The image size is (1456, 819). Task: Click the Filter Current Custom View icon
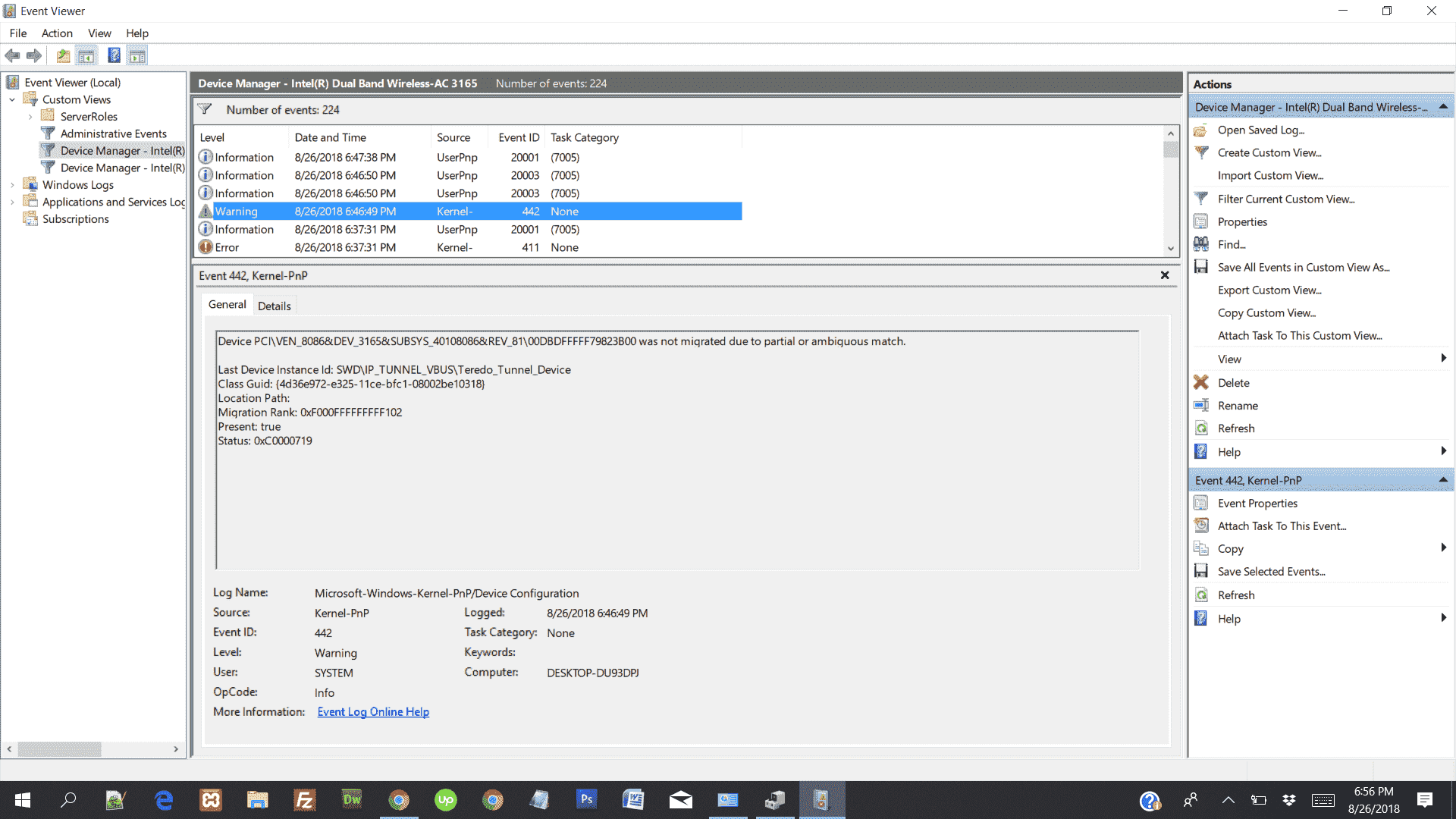click(x=1201, y=199)
